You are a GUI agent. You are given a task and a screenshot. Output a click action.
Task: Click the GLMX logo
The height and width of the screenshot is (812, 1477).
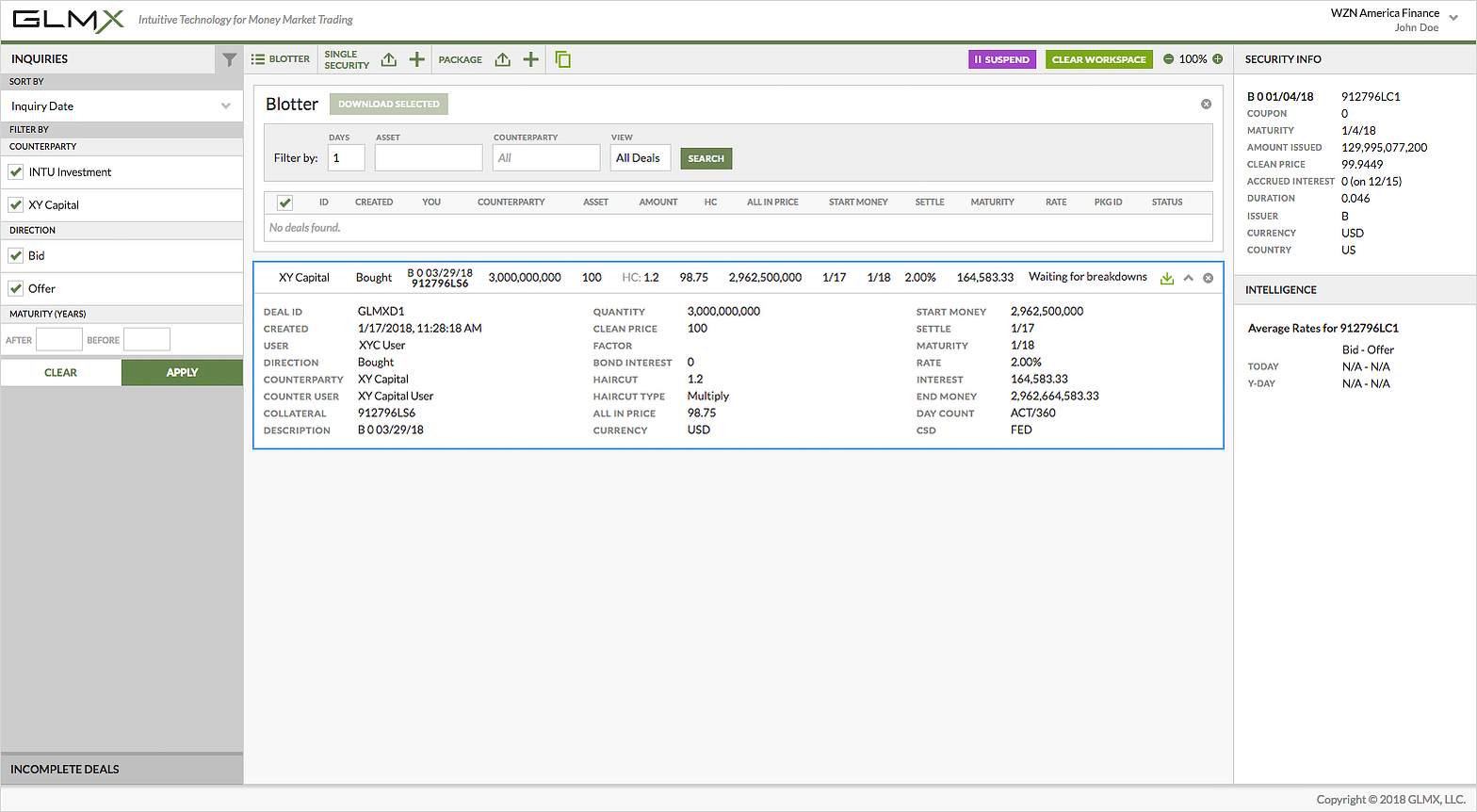(x=69, y=20)
